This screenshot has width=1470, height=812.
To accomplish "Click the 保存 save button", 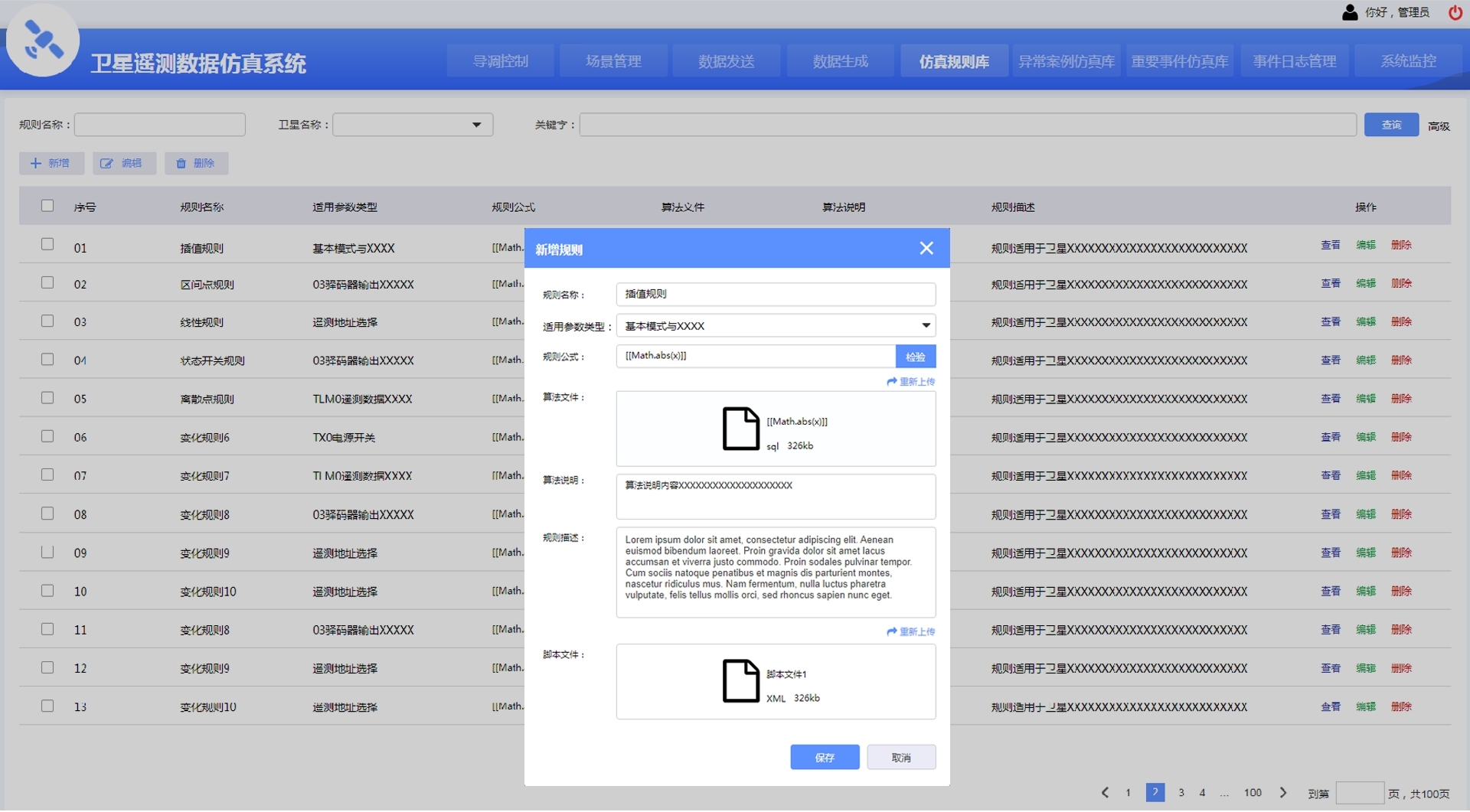I will tap(825, 758).
